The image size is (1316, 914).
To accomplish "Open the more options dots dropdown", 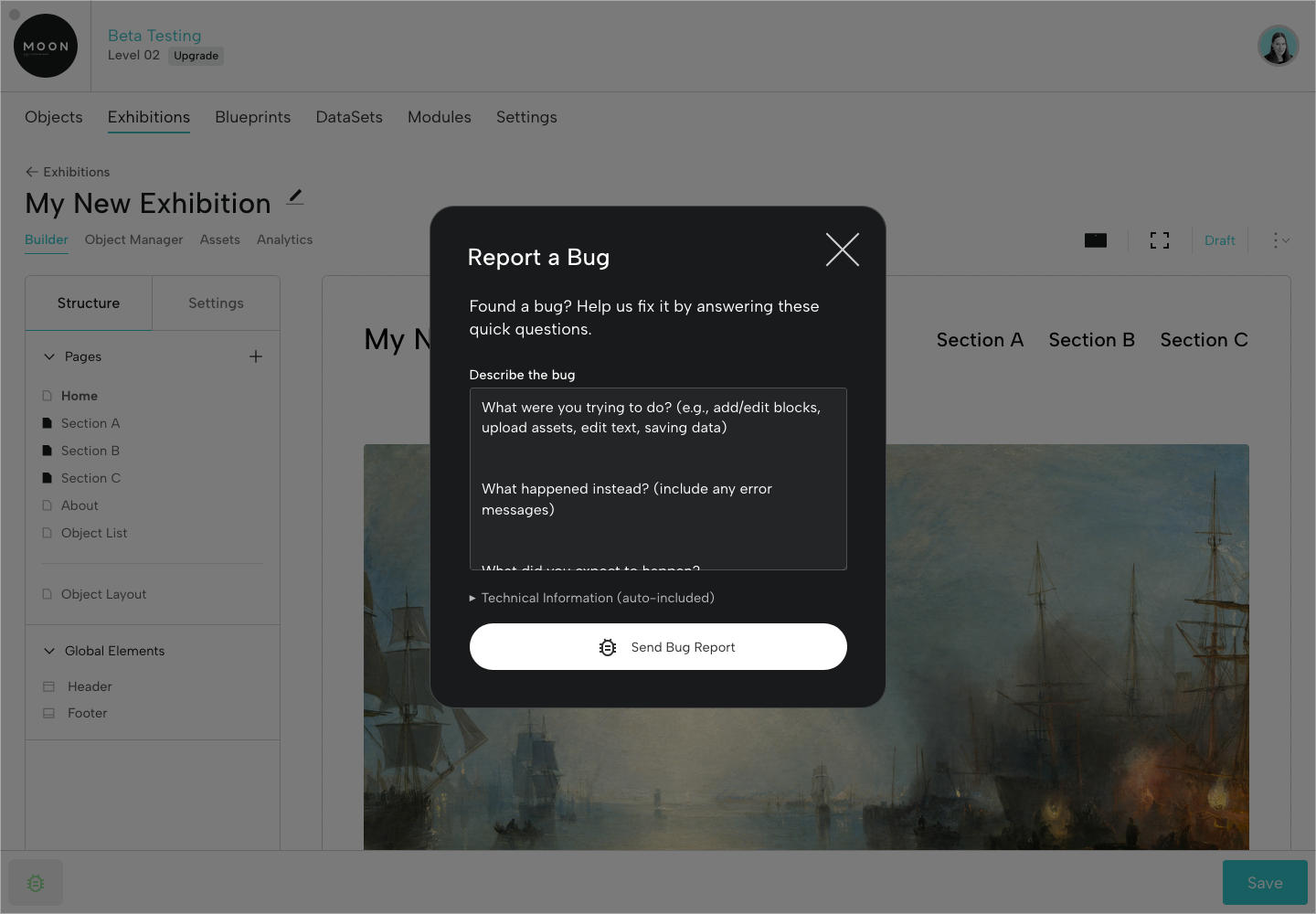I will (1280, 240).
